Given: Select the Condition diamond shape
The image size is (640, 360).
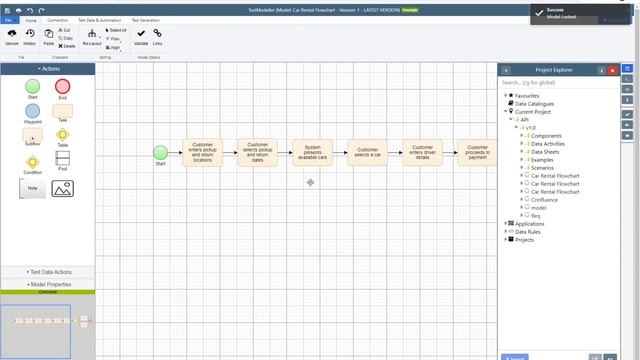Looking at the screenshot, I should pos(33,162).
